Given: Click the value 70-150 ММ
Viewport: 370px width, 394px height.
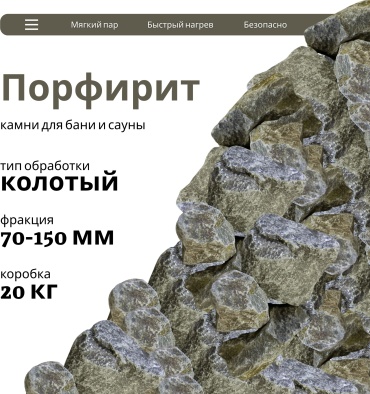Looking at the screenshot, I should (57, 238).
